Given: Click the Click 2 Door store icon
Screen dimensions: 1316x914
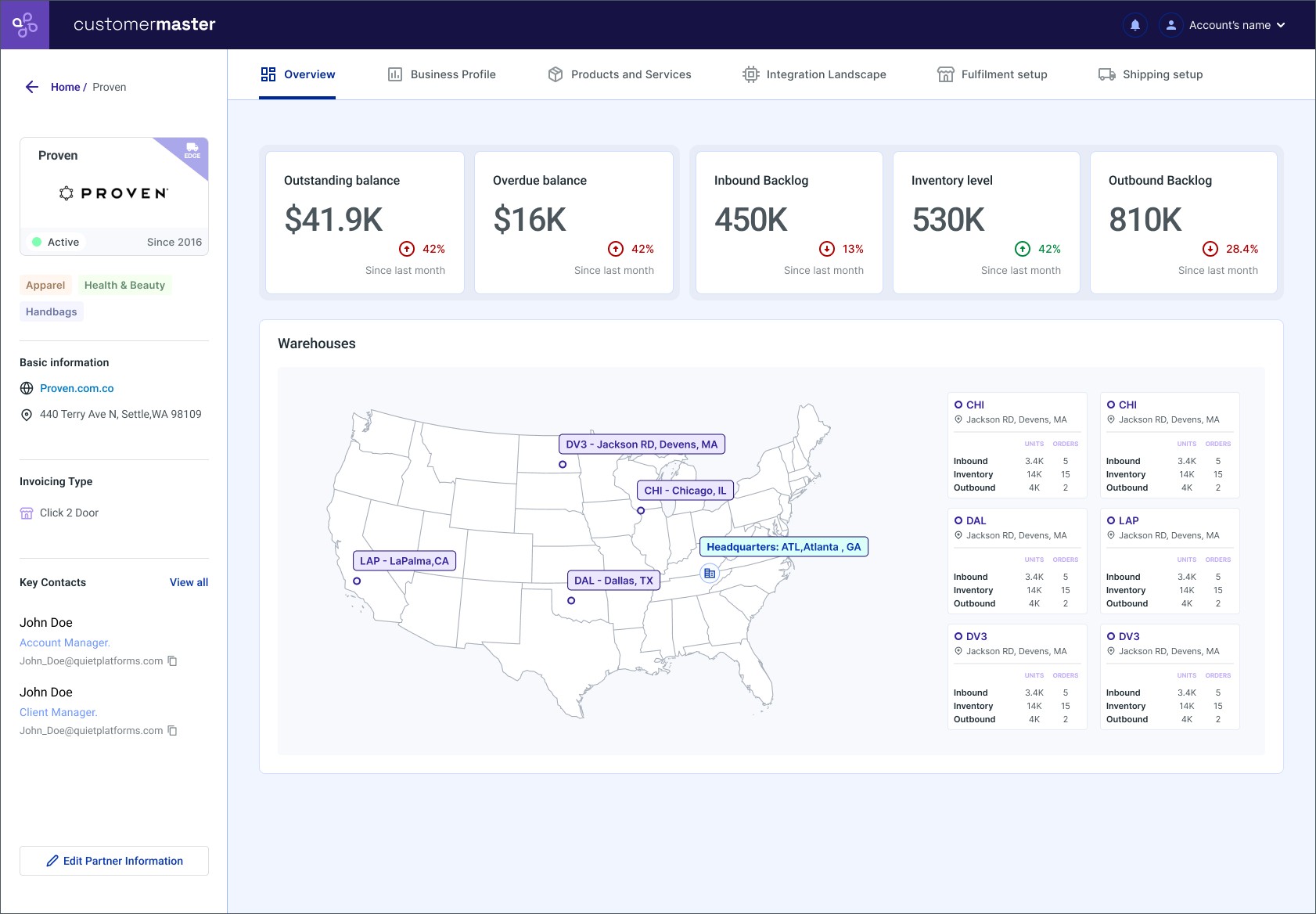Looking at the screenshot, I should point(27,513).
